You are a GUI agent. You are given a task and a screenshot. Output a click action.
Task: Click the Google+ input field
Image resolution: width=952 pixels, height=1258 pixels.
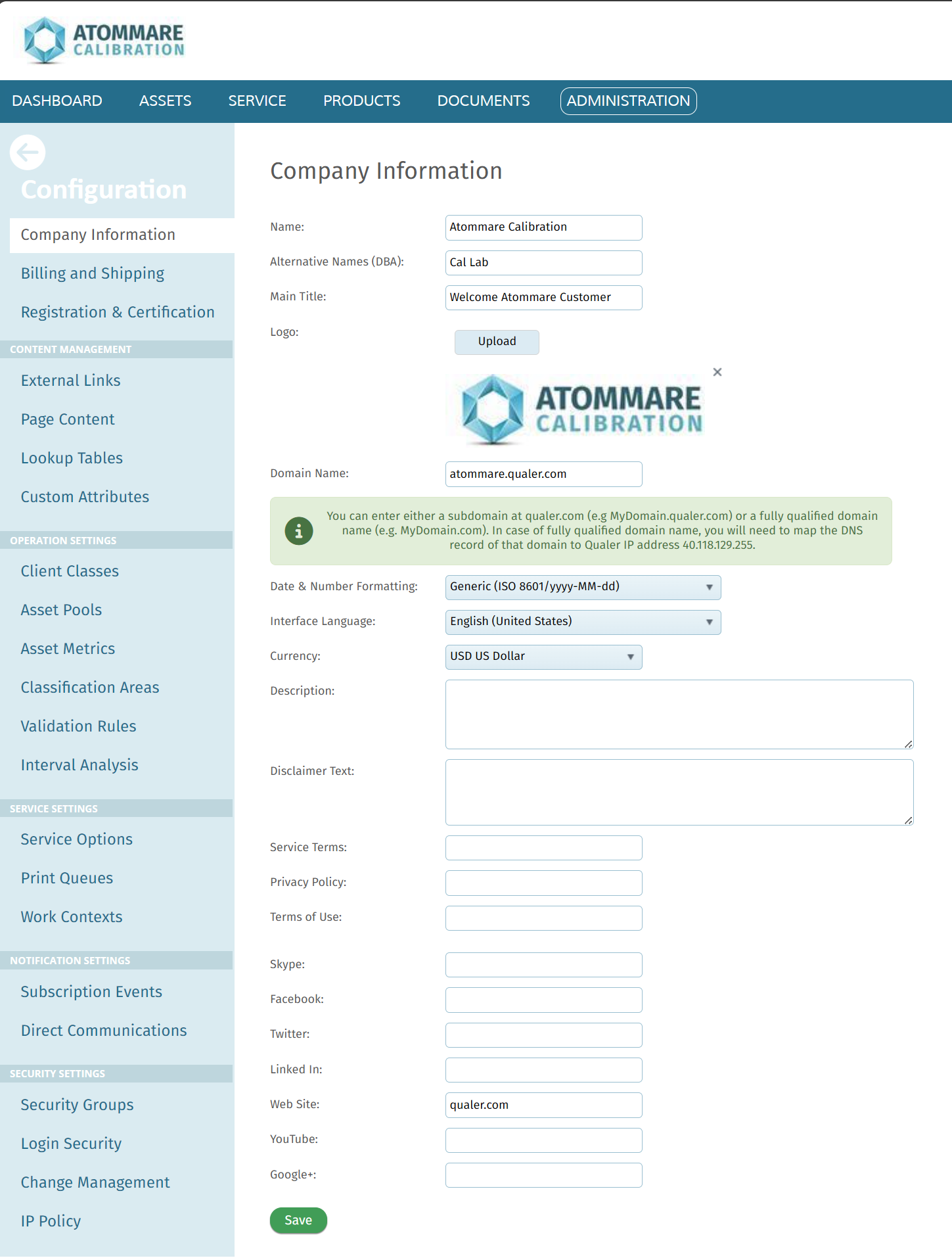click(543, 1175)
